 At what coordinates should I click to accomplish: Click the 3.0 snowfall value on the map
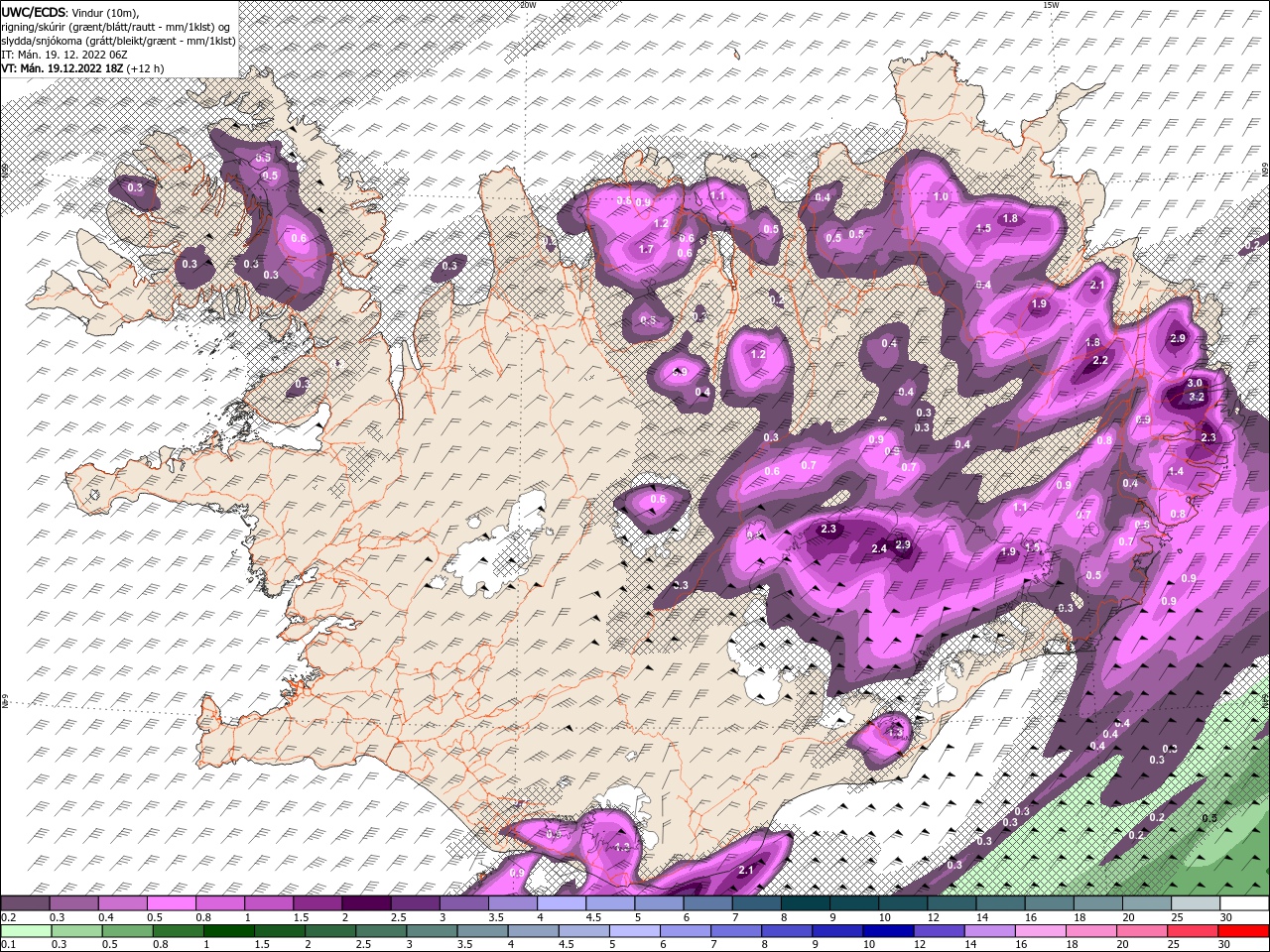coord(1195,383)
